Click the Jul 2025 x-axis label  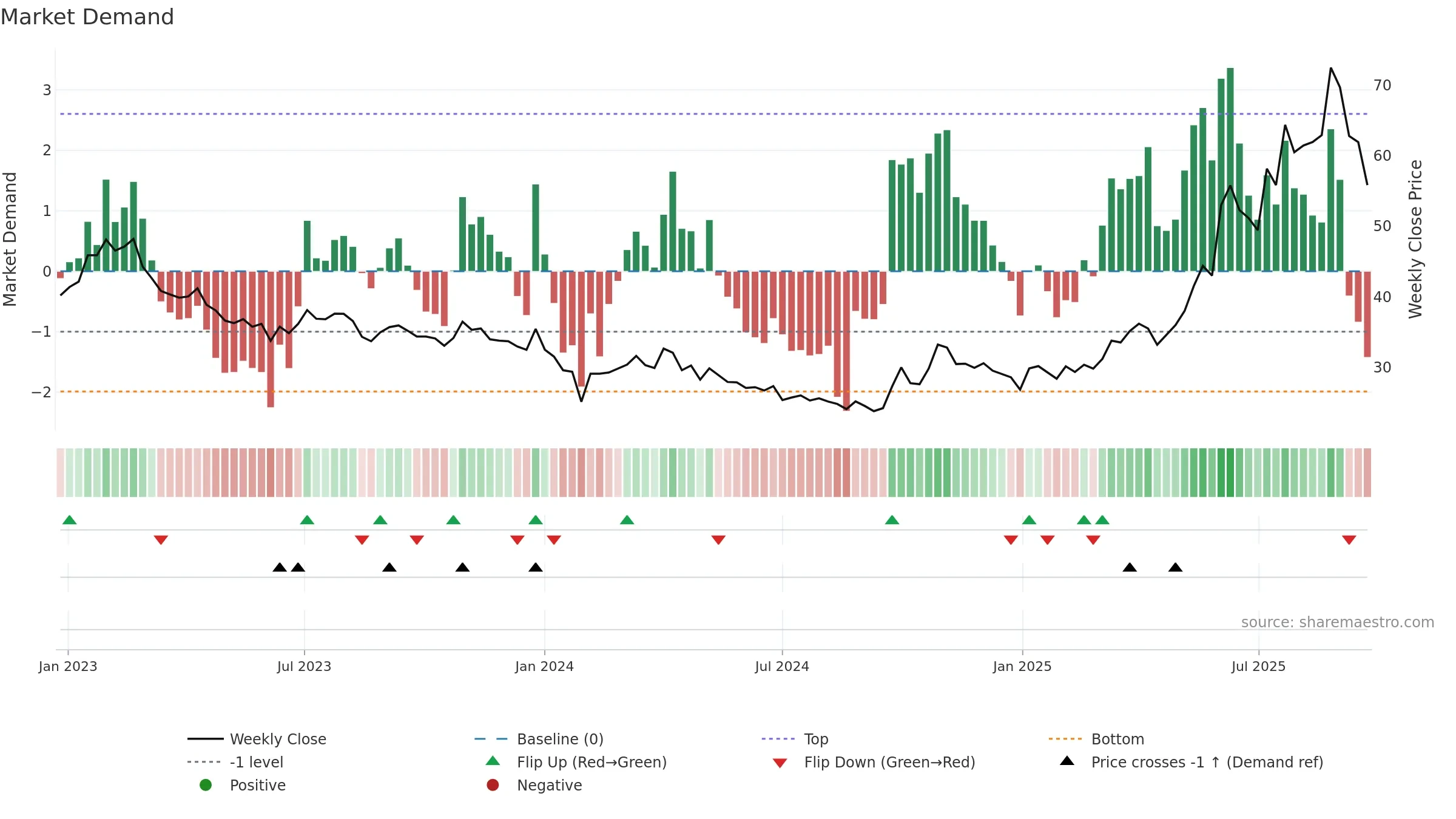click(x=1258, y=666)
